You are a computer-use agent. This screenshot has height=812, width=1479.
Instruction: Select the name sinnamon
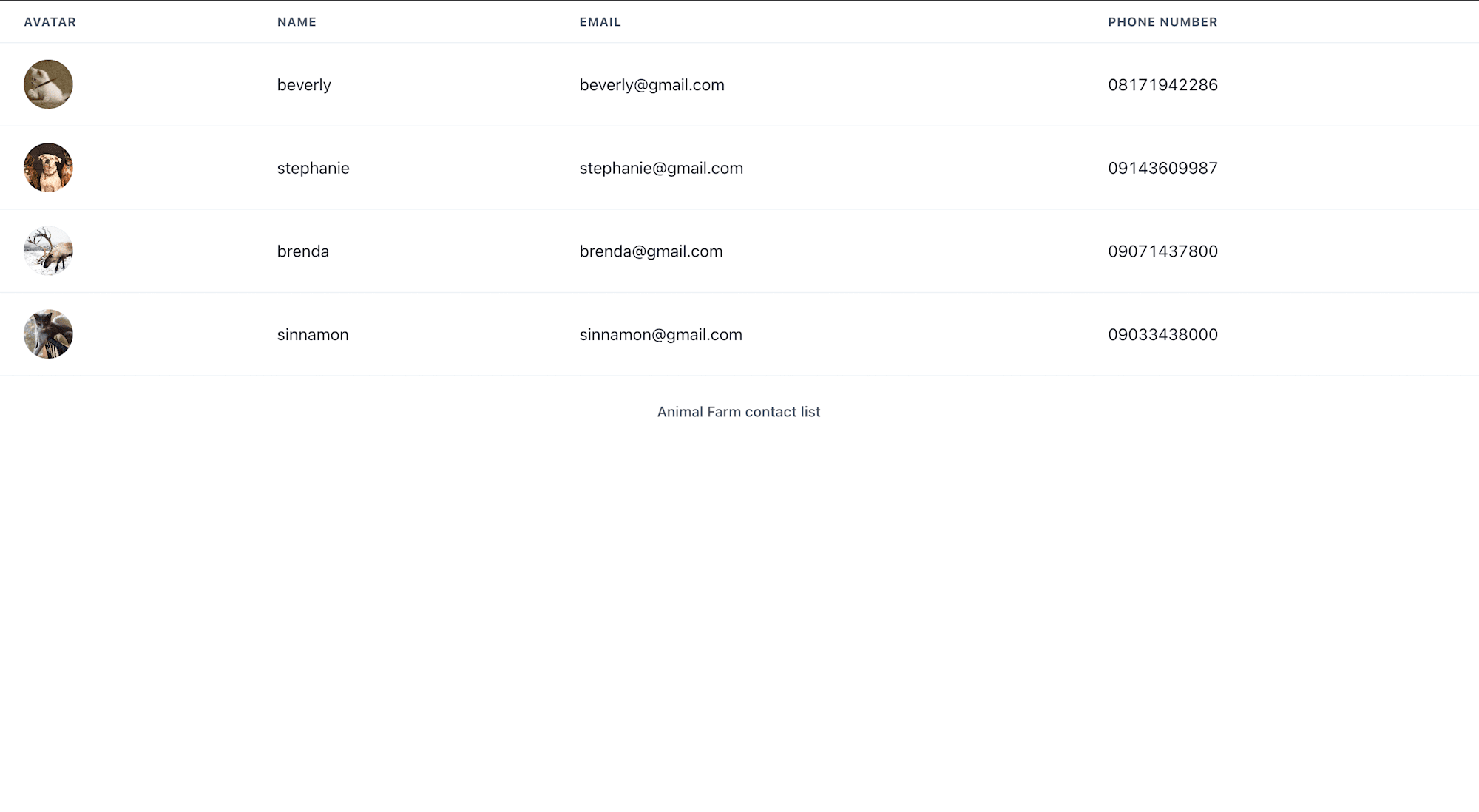coord(313,335)
